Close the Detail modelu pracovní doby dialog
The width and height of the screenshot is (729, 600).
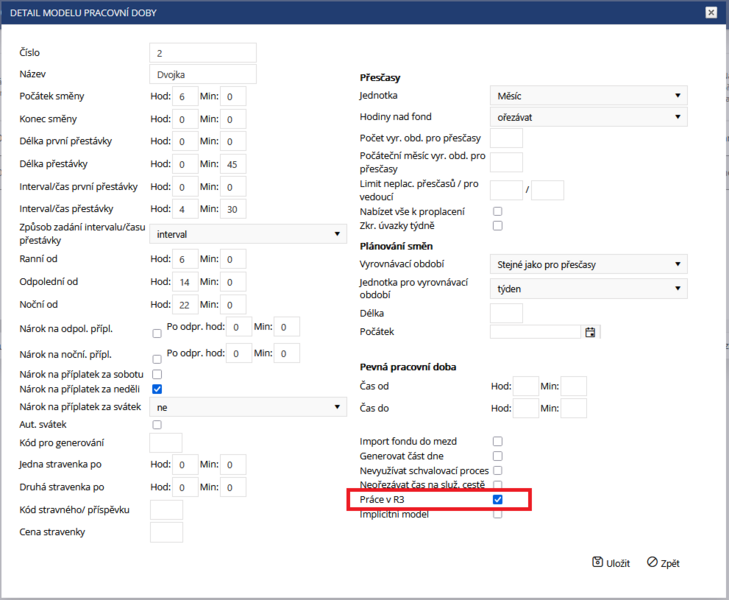(711, 13)
